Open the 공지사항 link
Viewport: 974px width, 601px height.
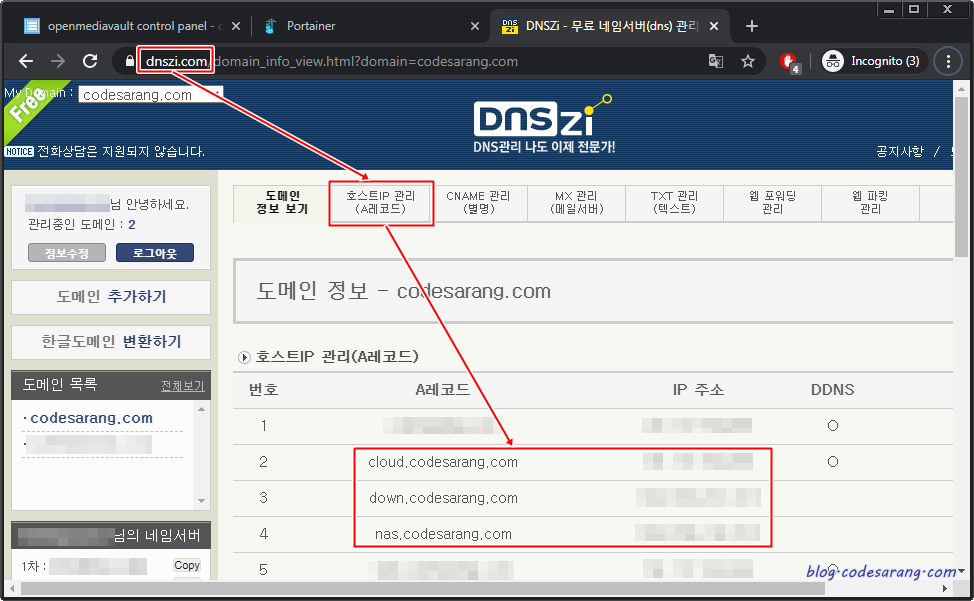coord(899,151)
